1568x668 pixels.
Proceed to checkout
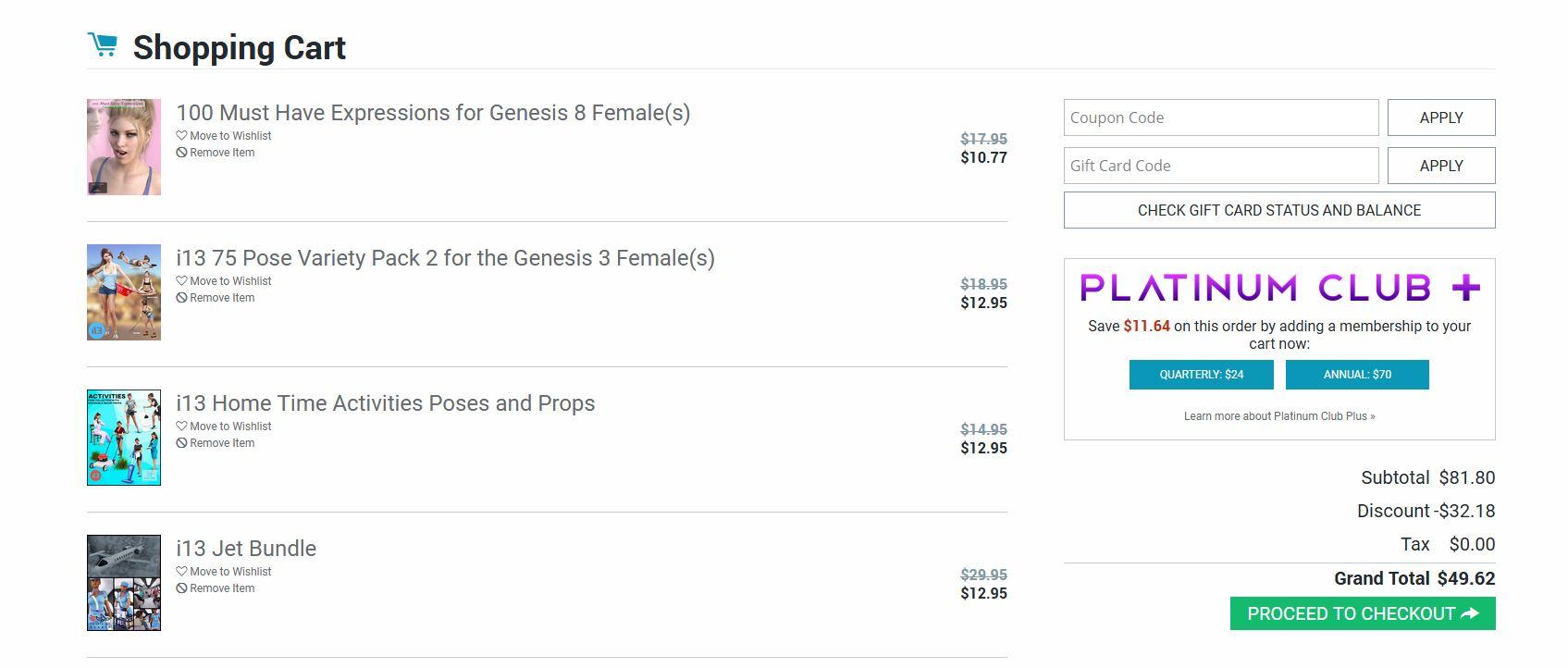tap(1362, 613)
